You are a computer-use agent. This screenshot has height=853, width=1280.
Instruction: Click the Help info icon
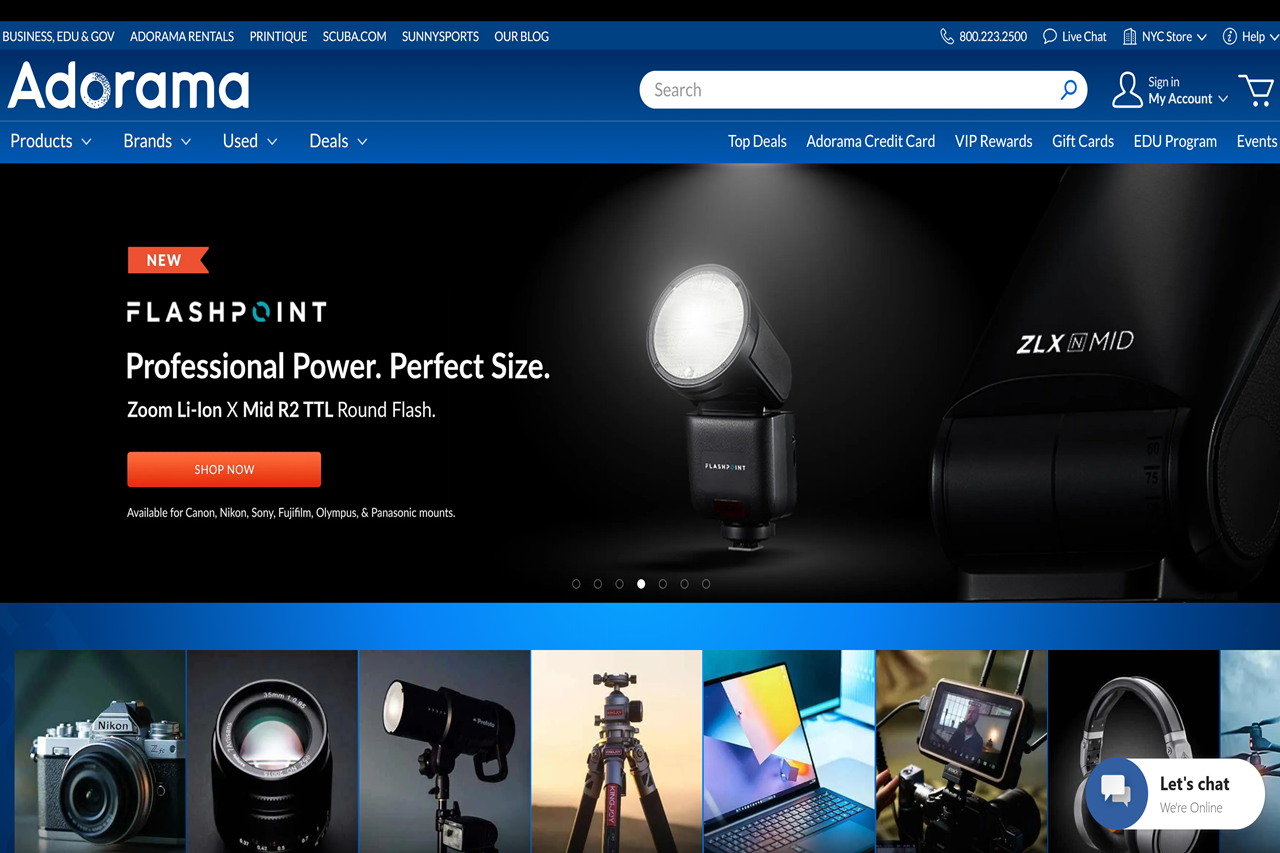tap(1228, 36)
